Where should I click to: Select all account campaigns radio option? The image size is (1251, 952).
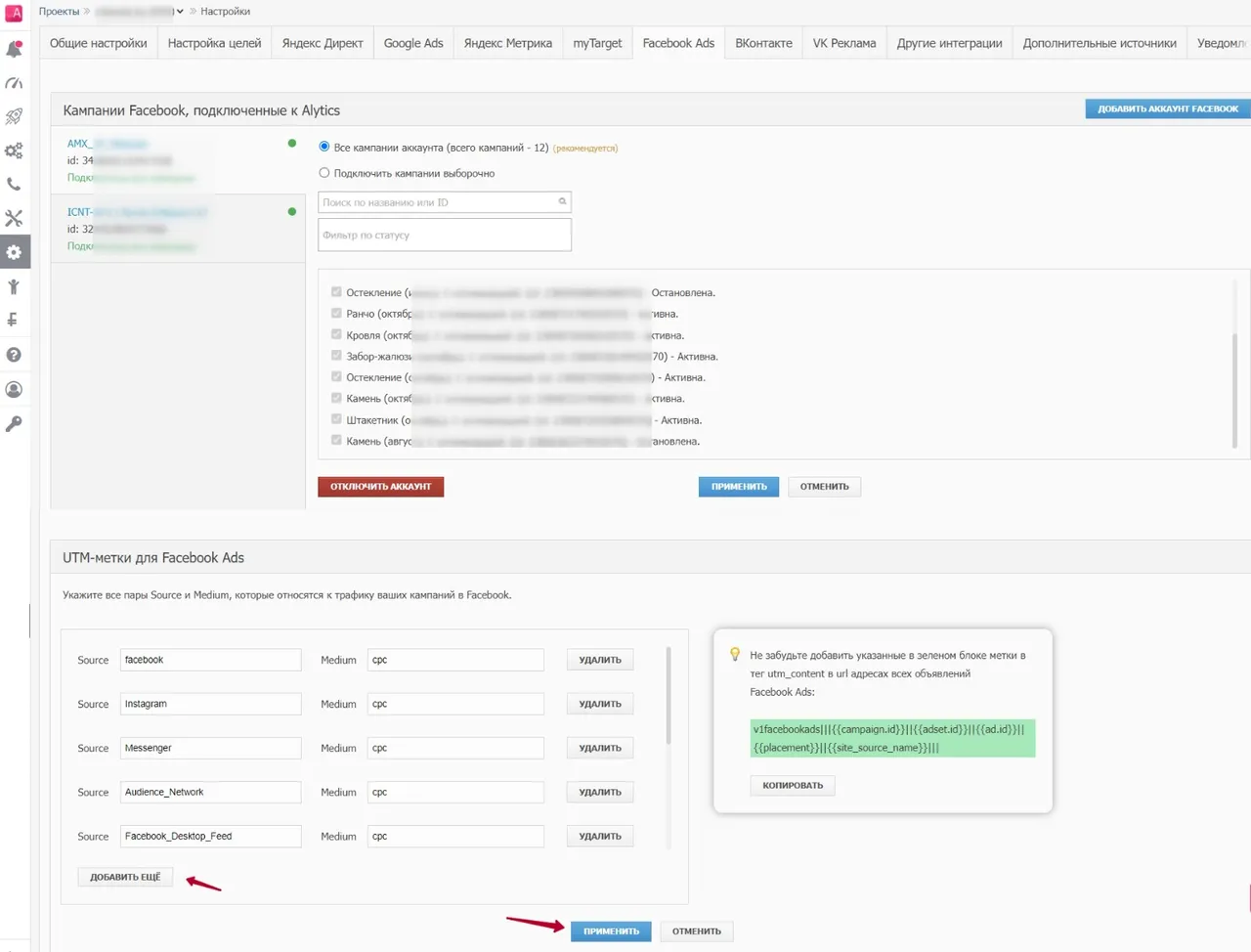click(x=324, y=147)
